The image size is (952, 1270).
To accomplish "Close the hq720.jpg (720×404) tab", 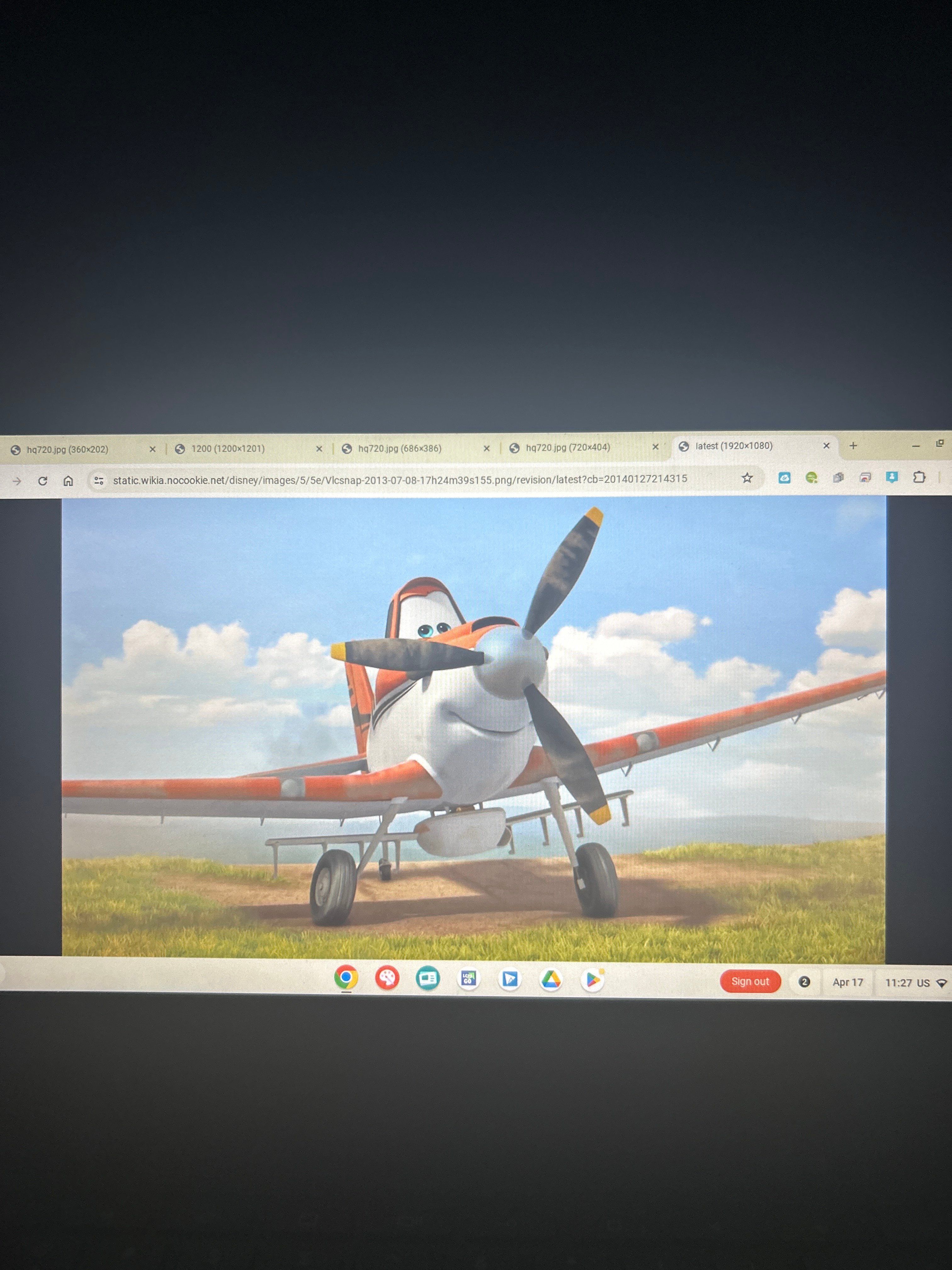I will 655,447.
